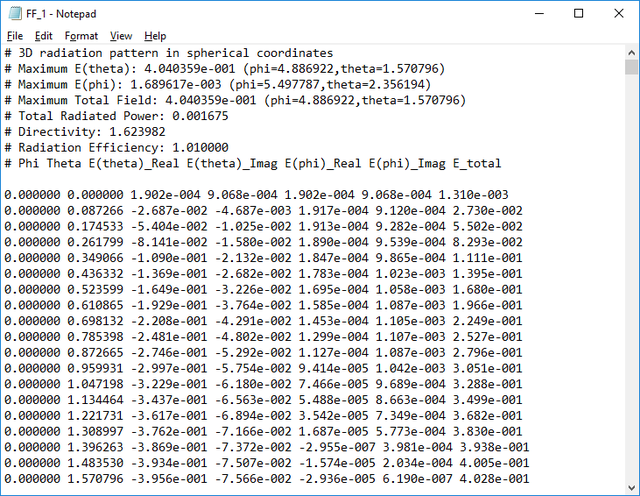The height and width of the screenshot is (496, 640).
Task: Click the value 9.414e-005
Action: point(333,369)
